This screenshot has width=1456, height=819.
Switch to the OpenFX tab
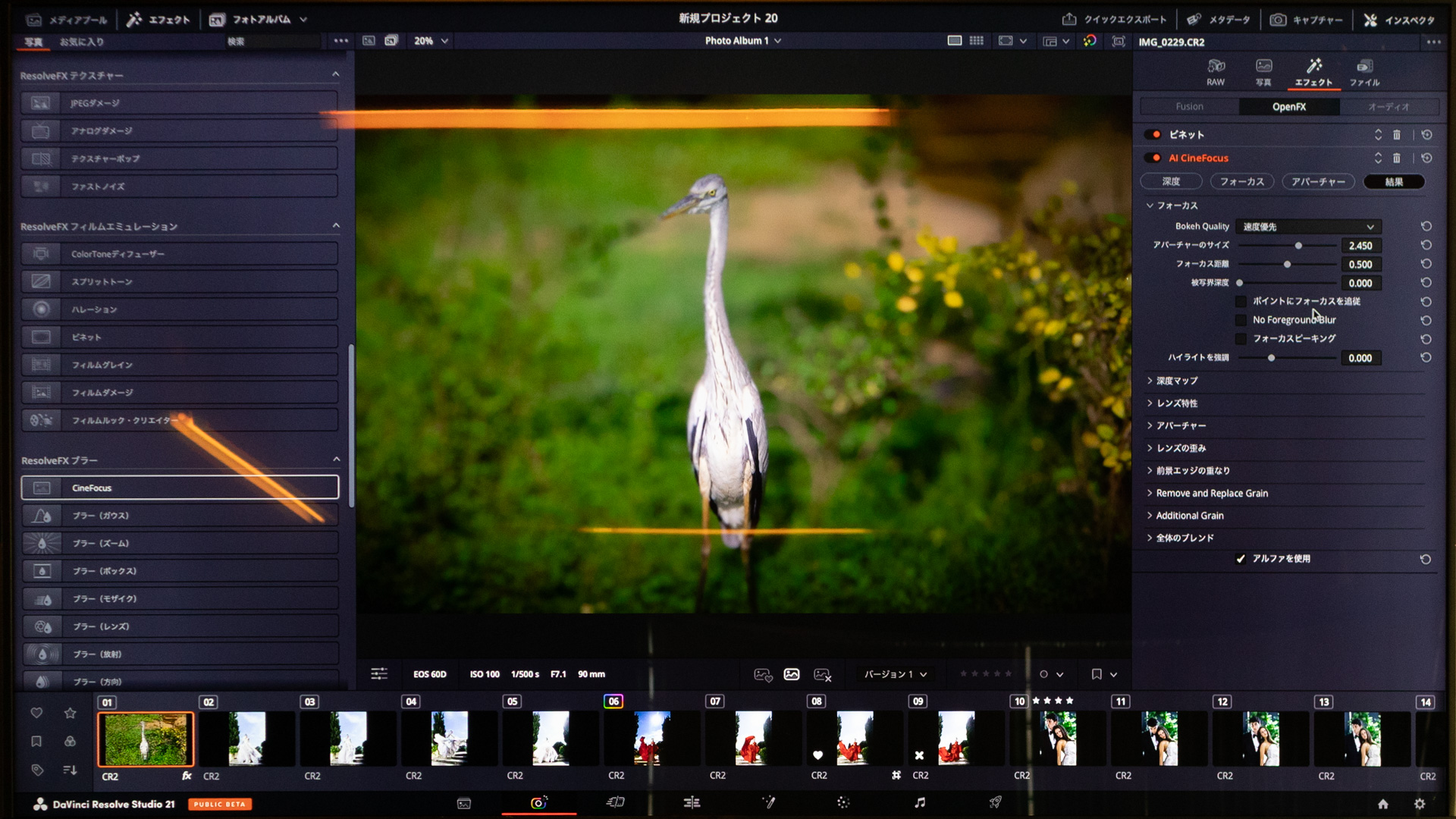pos(1289,107)
